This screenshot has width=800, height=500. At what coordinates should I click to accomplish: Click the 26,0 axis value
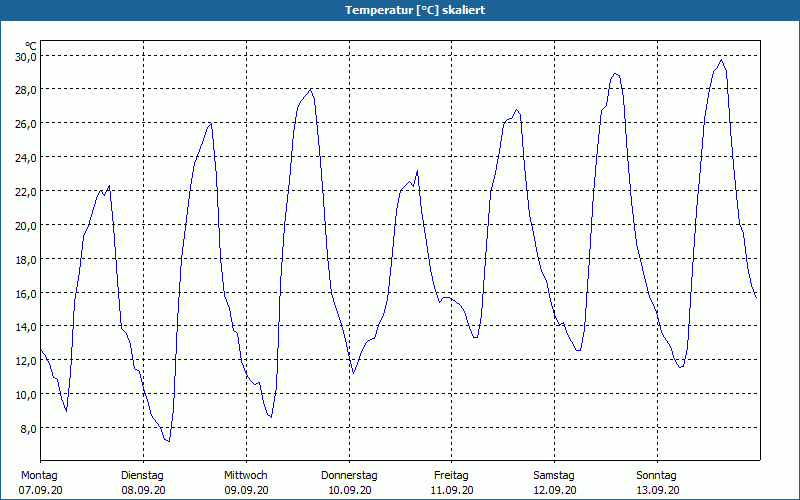26,124
